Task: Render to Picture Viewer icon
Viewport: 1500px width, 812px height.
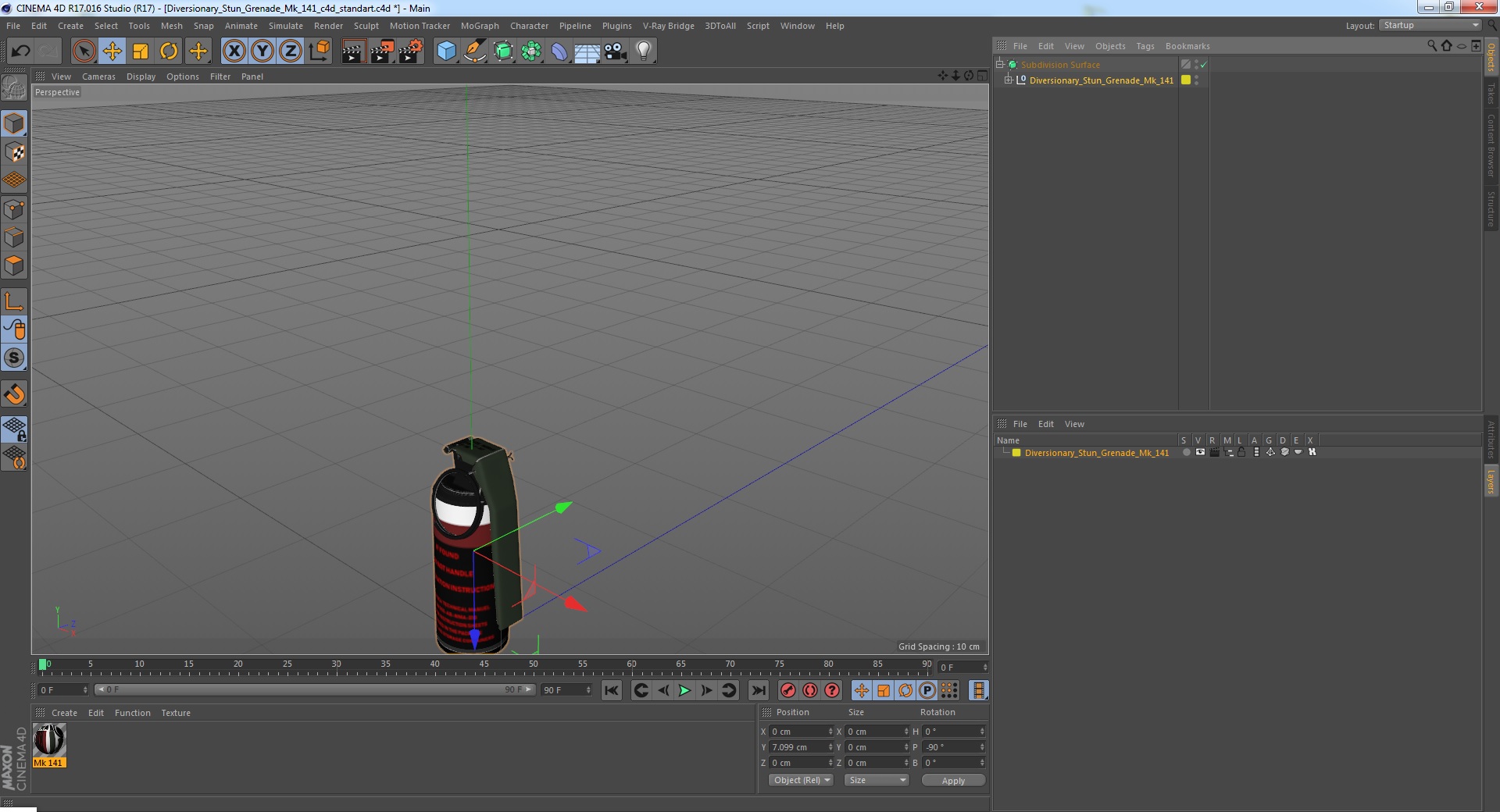Action: pos(382,52)
